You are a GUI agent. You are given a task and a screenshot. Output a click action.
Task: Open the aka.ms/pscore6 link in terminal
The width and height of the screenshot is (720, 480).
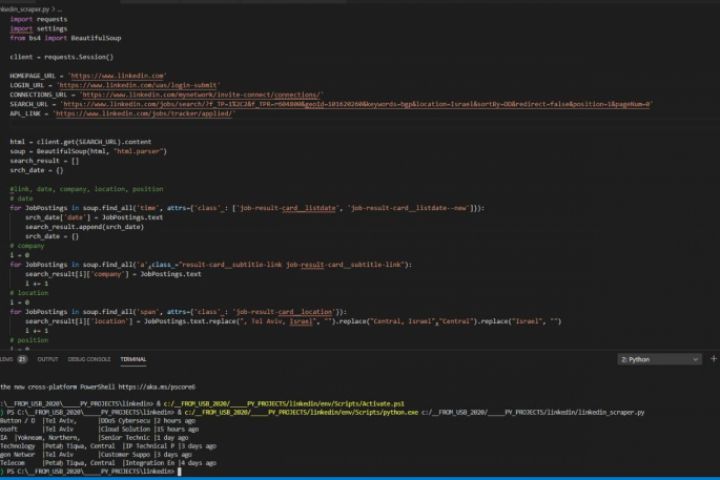pyautogui.click(x=157, y=387)
